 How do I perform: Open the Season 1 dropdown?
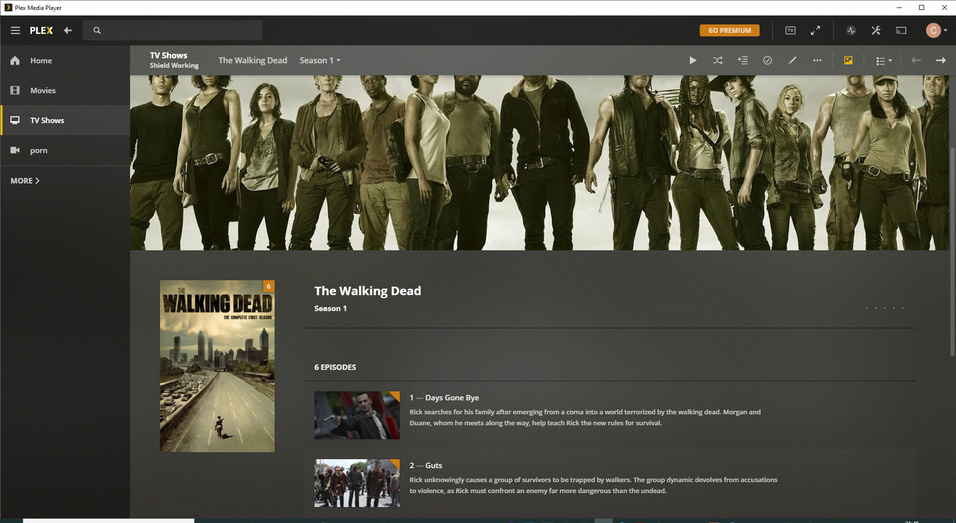(x=319, y=60)
